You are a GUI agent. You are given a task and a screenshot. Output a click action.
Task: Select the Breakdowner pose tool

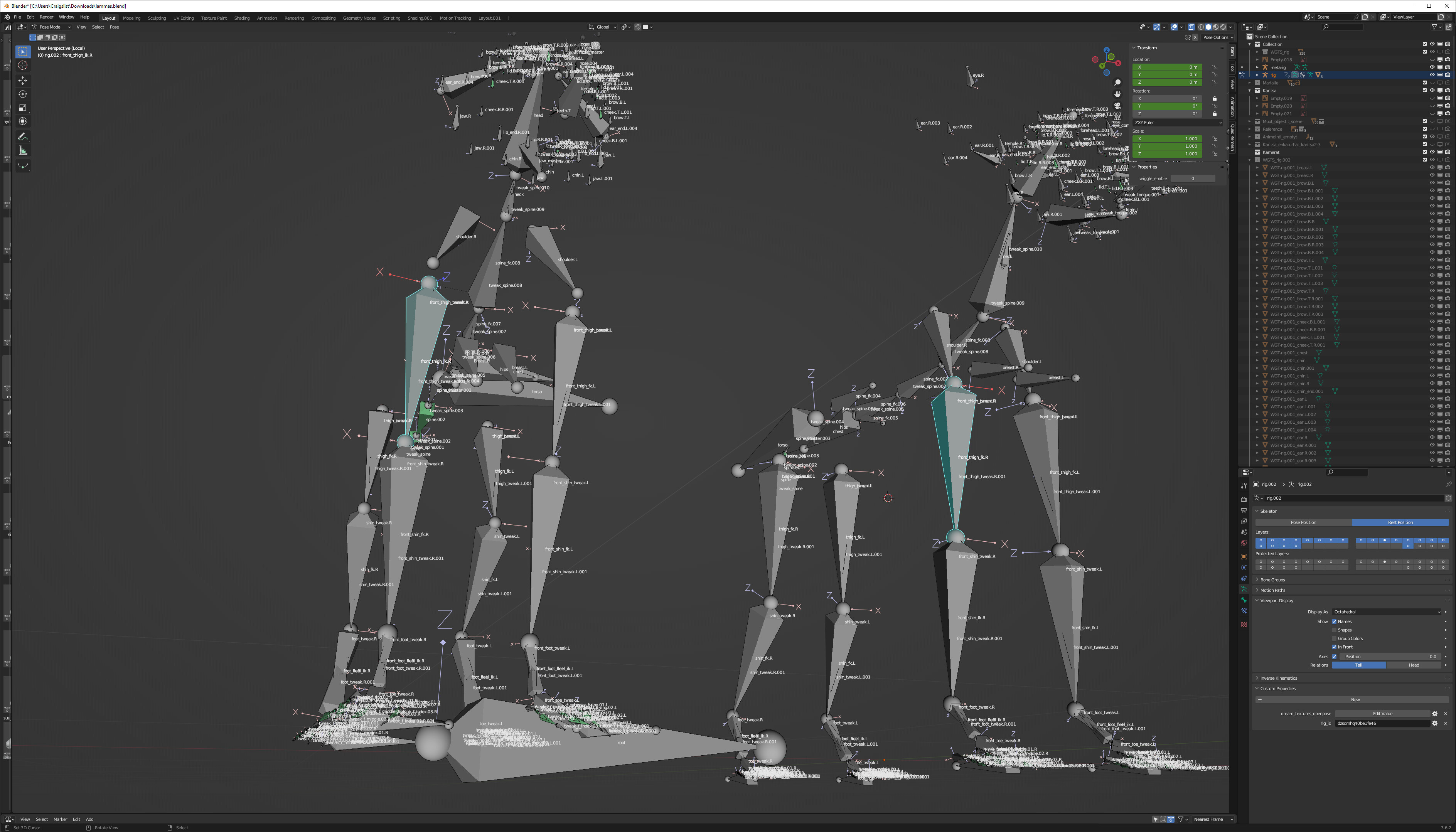click(x=23, y=166)
